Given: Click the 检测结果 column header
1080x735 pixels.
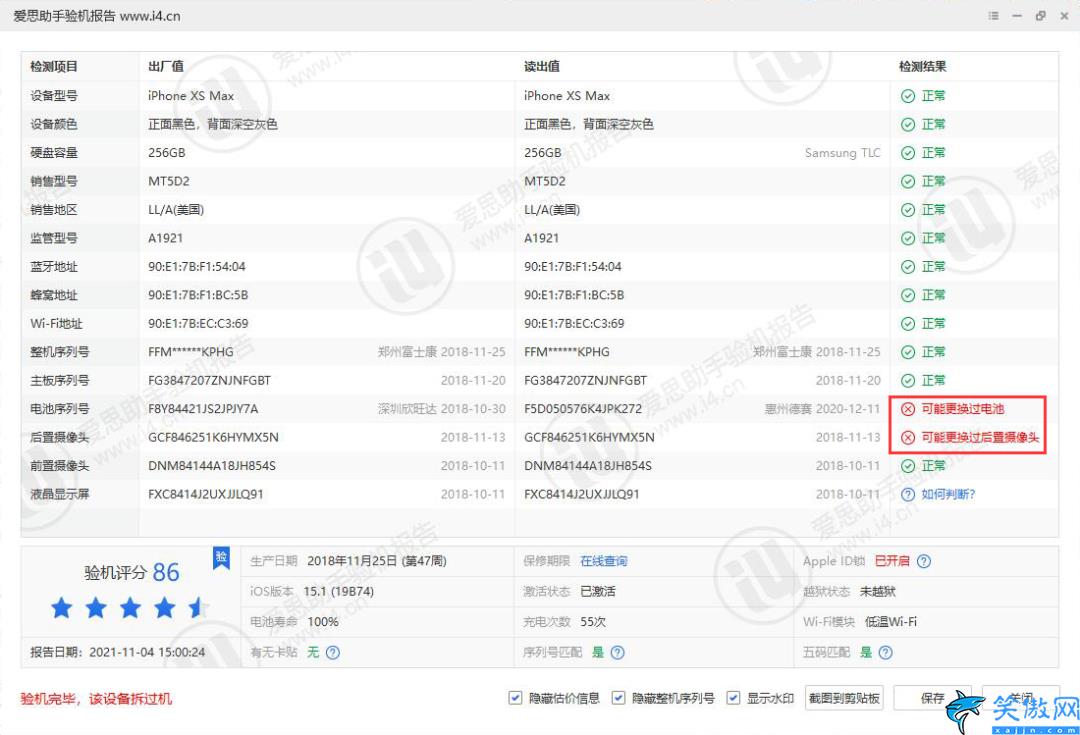Looking at the screenshot, I should click(x=923, y=67).
